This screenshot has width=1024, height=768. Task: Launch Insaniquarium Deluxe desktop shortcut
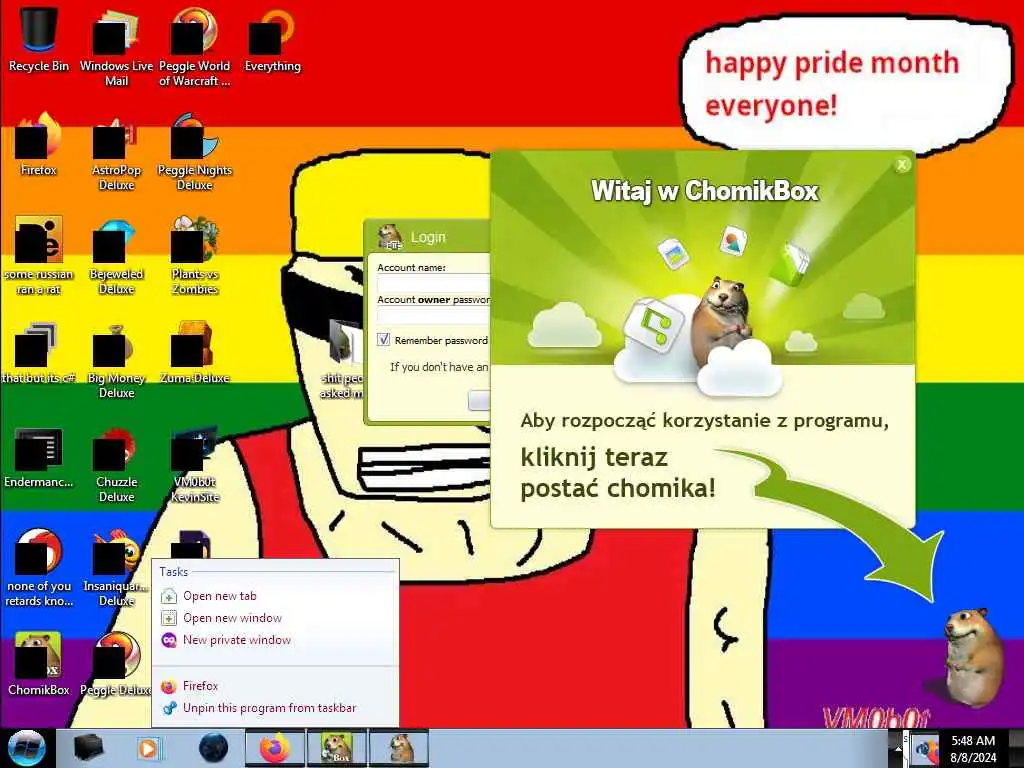[x=116, y=568]
